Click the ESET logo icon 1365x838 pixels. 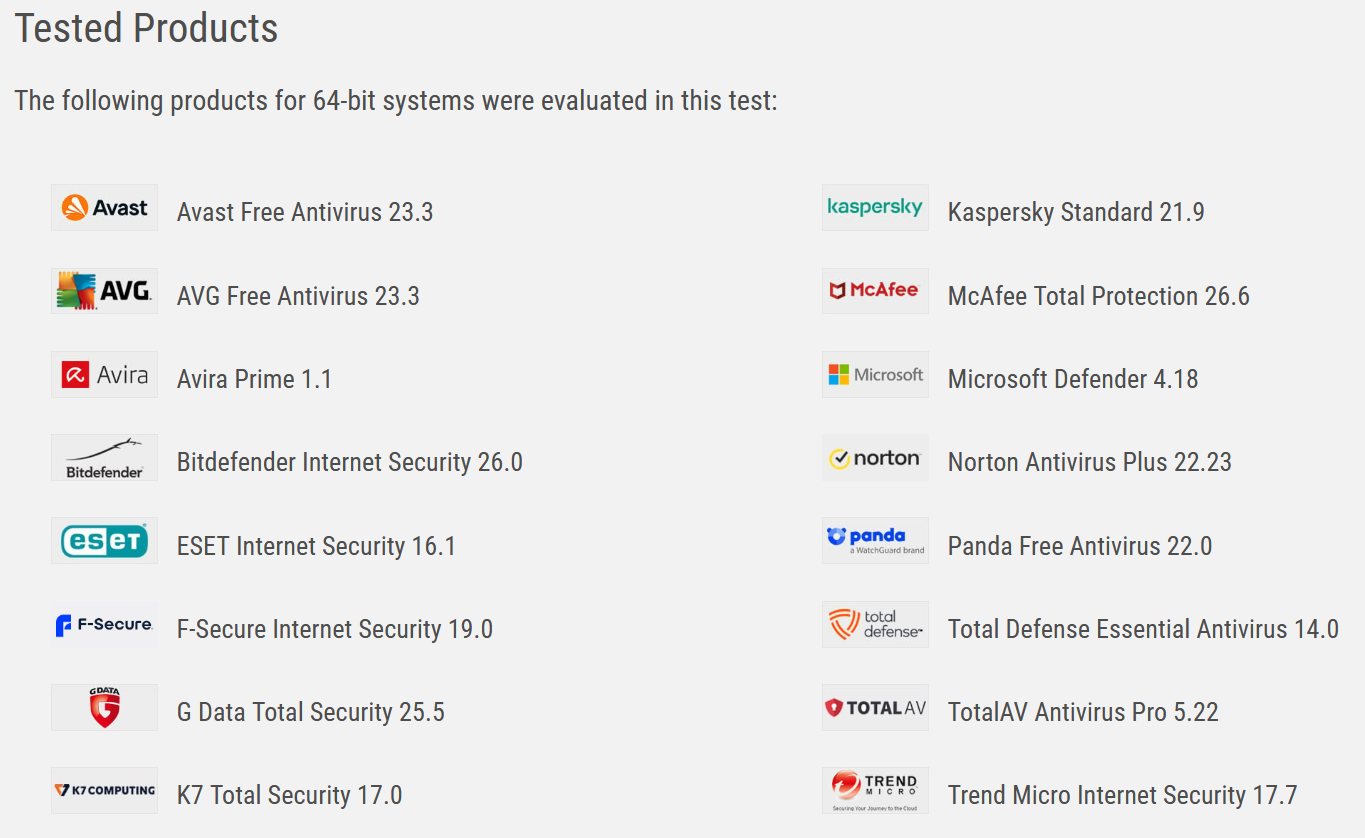(x=104, y=541)
